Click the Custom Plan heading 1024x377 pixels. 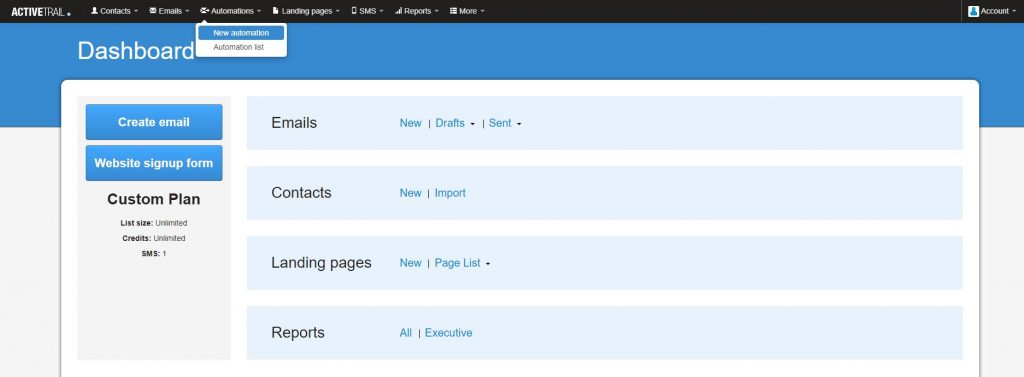click(154, 199)
